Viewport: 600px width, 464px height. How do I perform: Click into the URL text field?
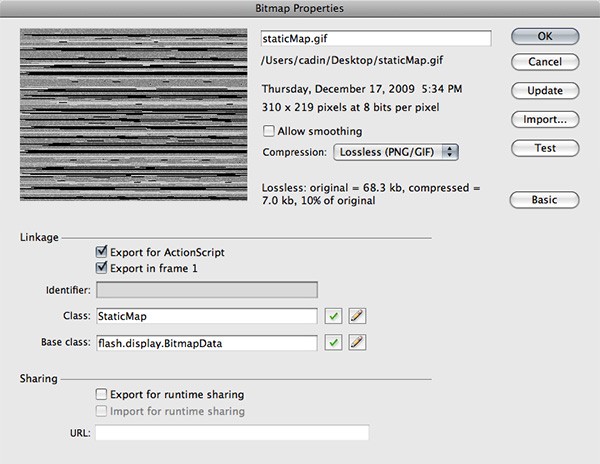coord(232,433)
